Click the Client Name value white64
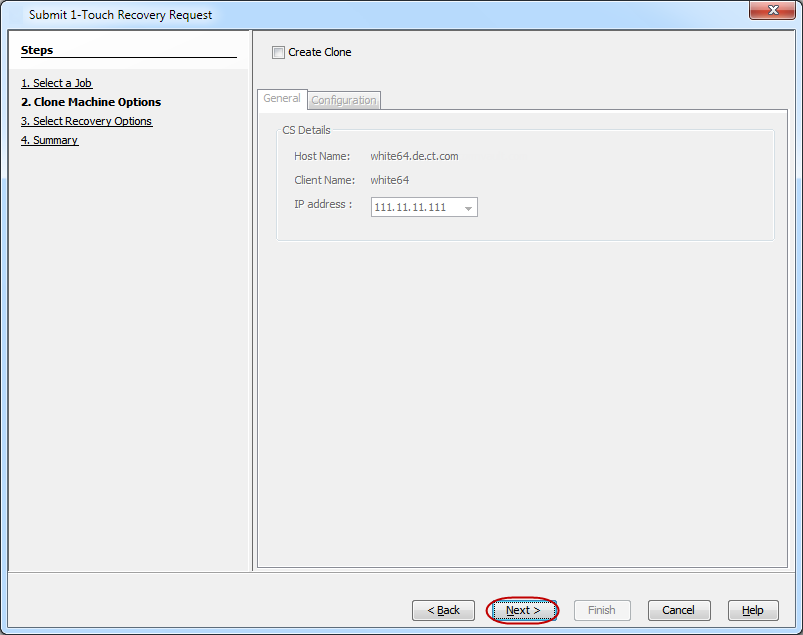This screenshot has height=635, width=803. click(x=389, y=180)
